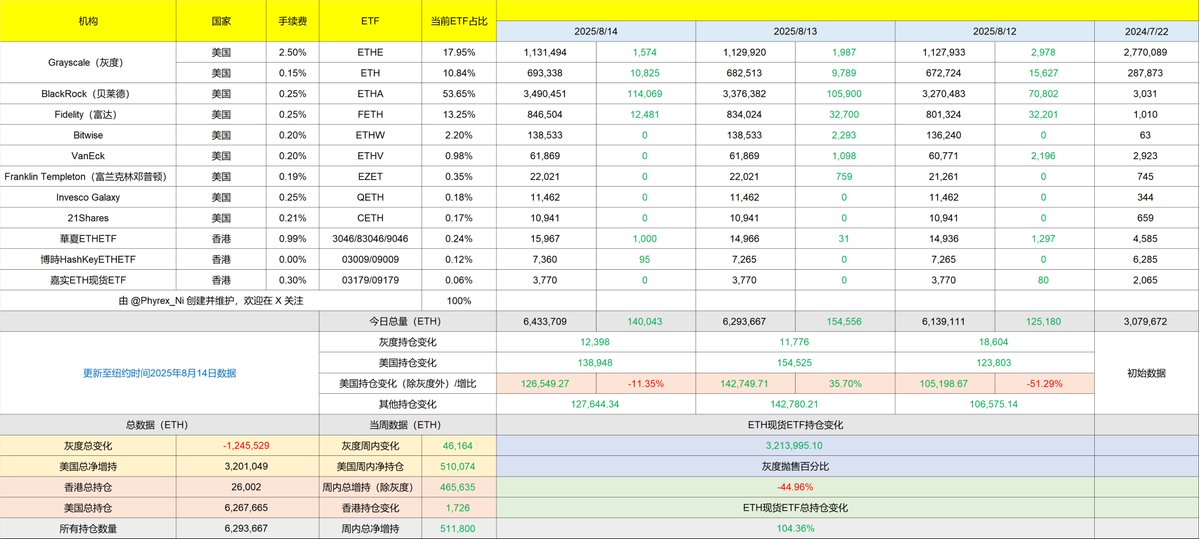Select the 6,267,665 美国总持仓 value
The width and height of the screenshot is (1199, 539).
pyautogui.click(x=248, y=507)
